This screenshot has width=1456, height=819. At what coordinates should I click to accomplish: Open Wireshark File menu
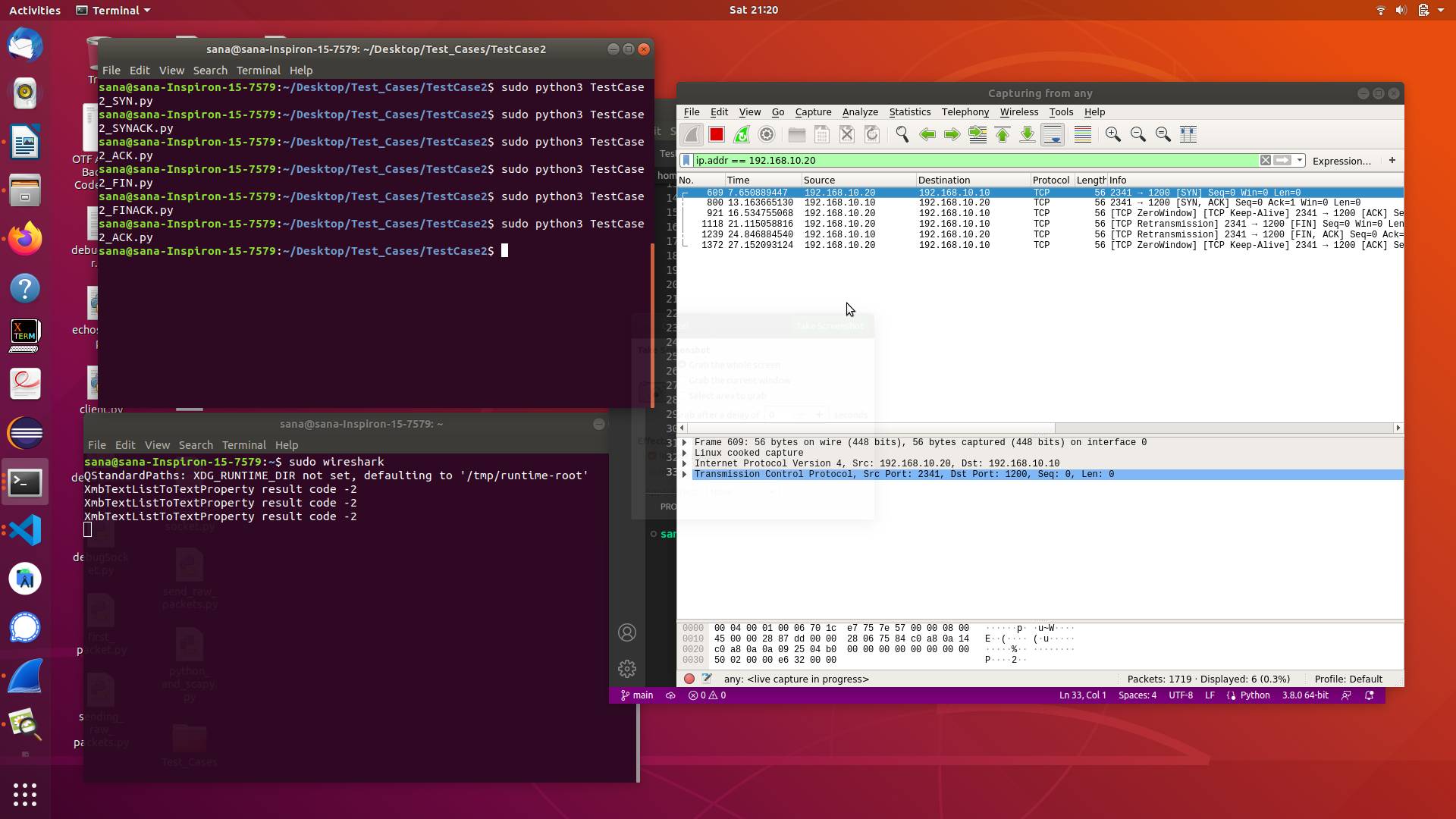point(692,111)
